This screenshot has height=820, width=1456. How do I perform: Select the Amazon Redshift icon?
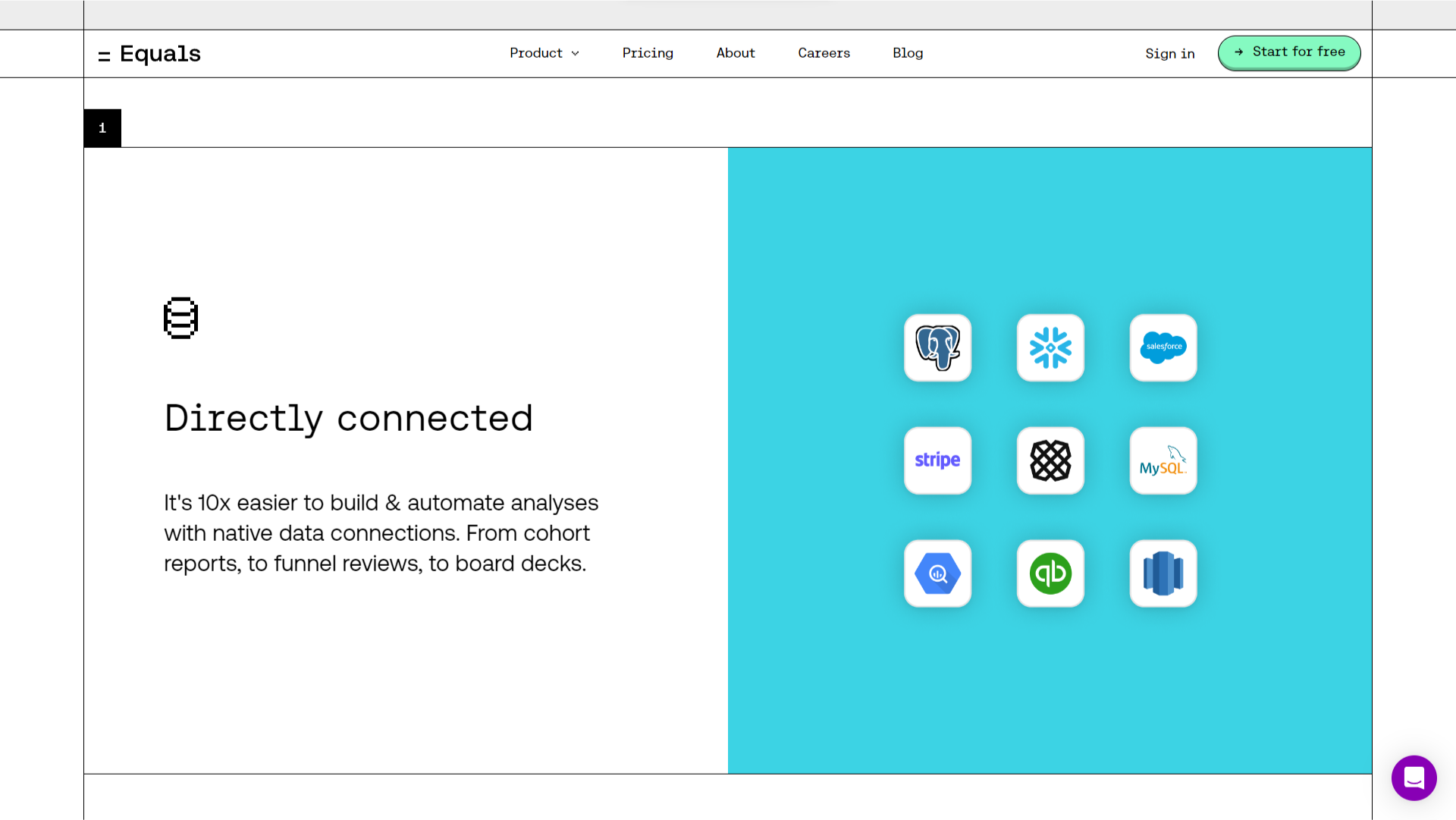click(x=1163, y=573)
